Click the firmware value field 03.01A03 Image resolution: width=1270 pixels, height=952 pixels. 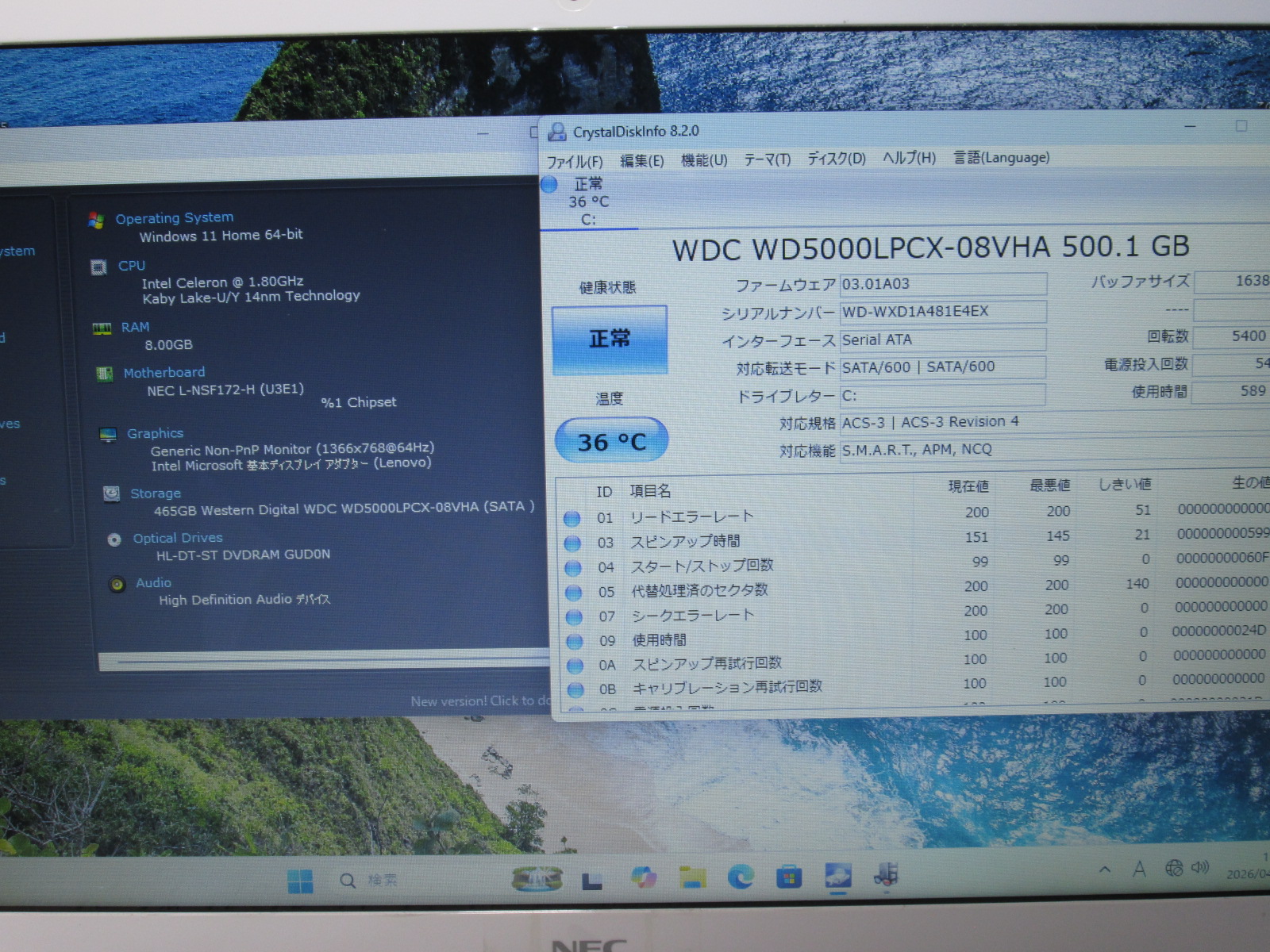pos(942,284)
